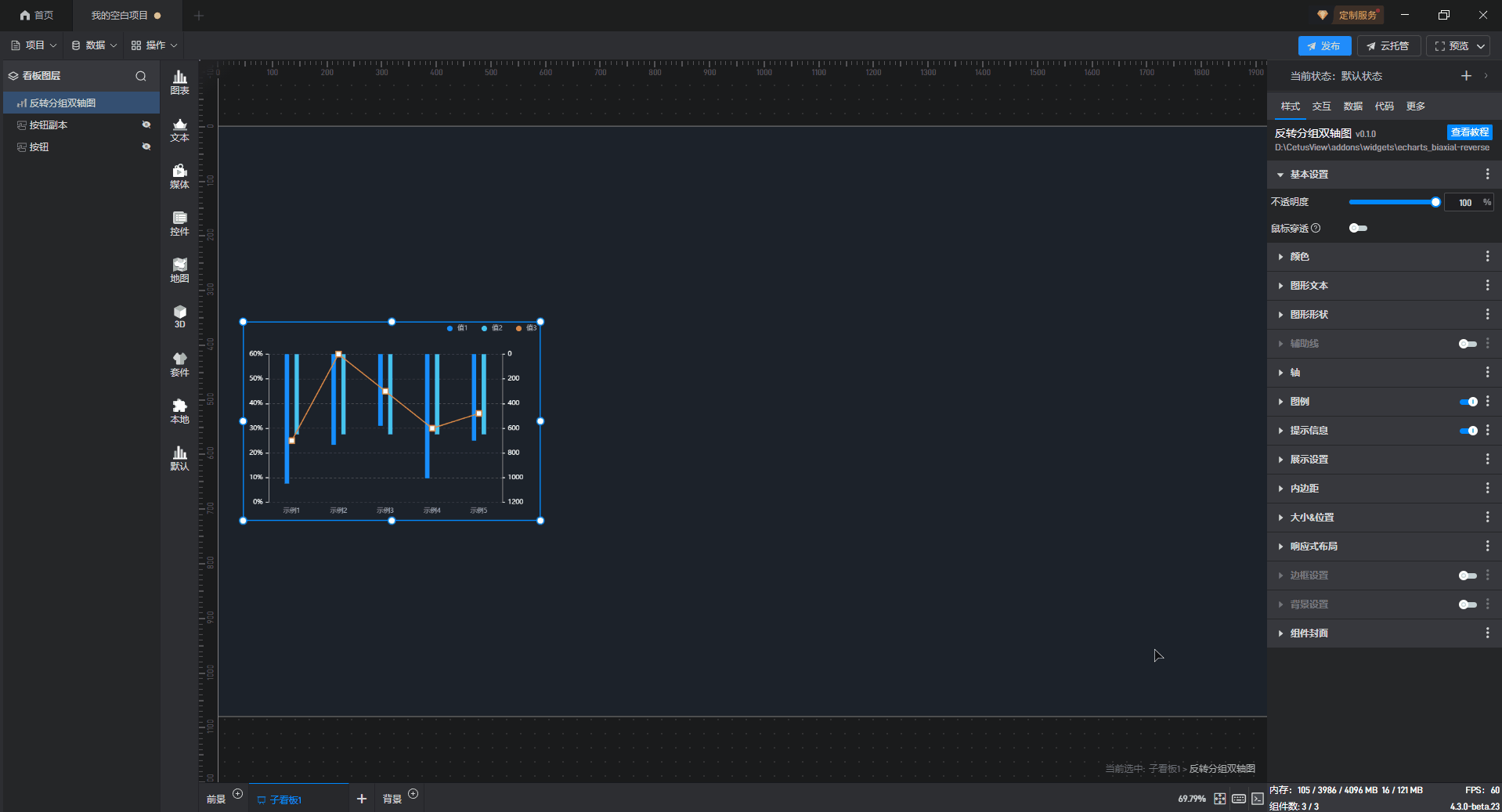Screen dimensions: 1502x812
Task: Disable the 提示信息 tooltip switch
Action: click(1468, 431)
